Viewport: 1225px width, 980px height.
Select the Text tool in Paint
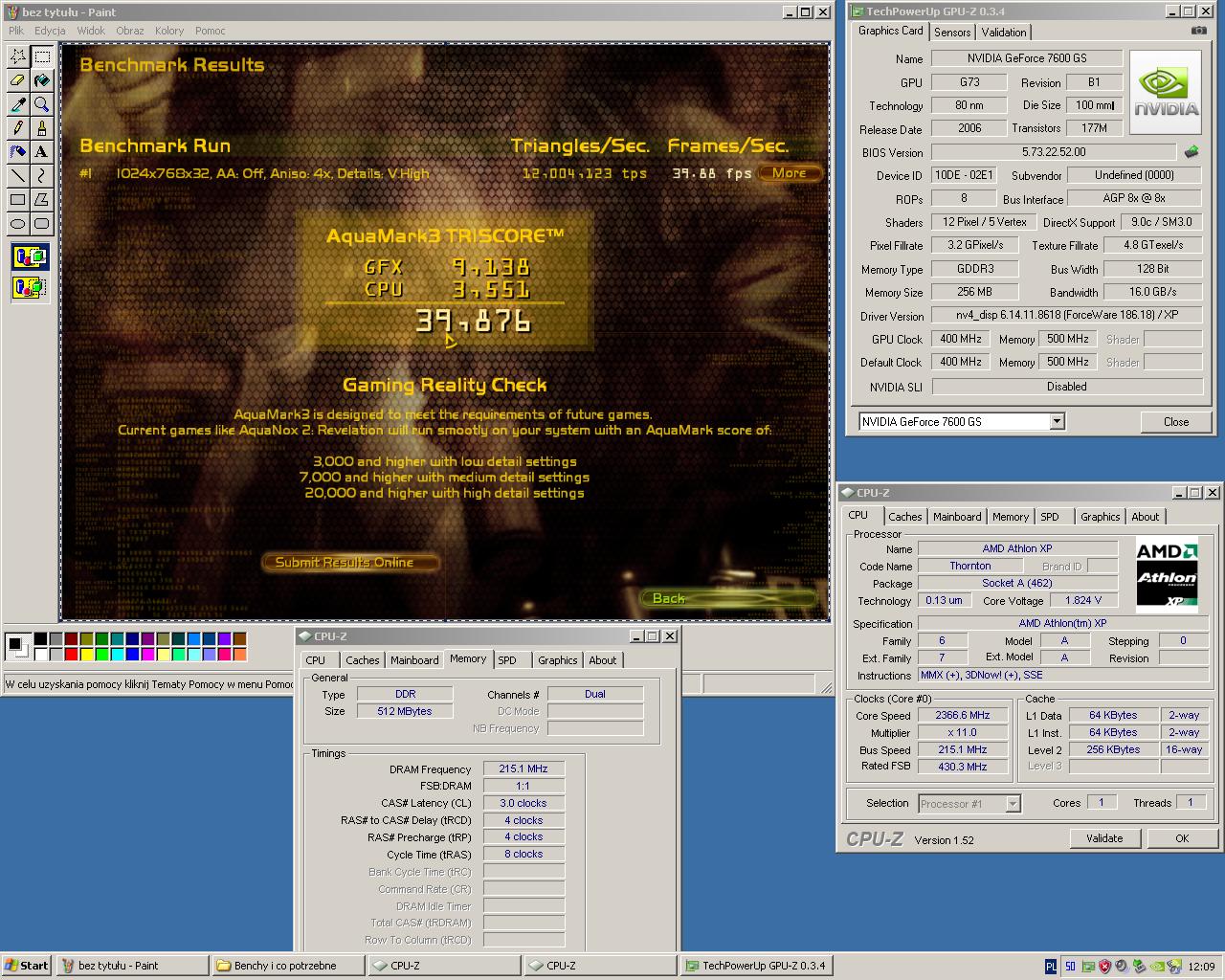[x=41, y=152]
